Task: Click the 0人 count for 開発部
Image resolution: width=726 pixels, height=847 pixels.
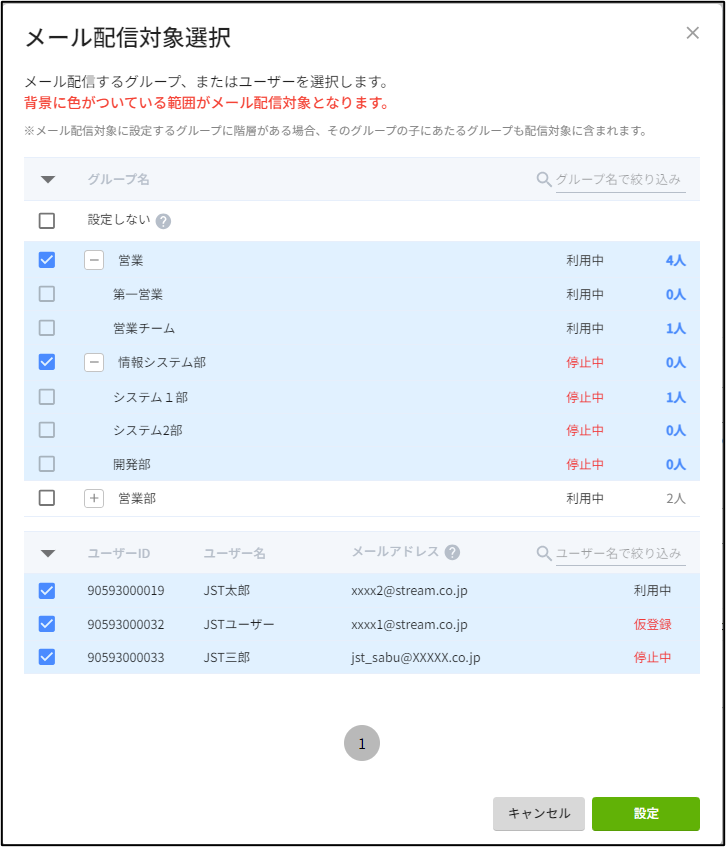Action: point(676,465)
